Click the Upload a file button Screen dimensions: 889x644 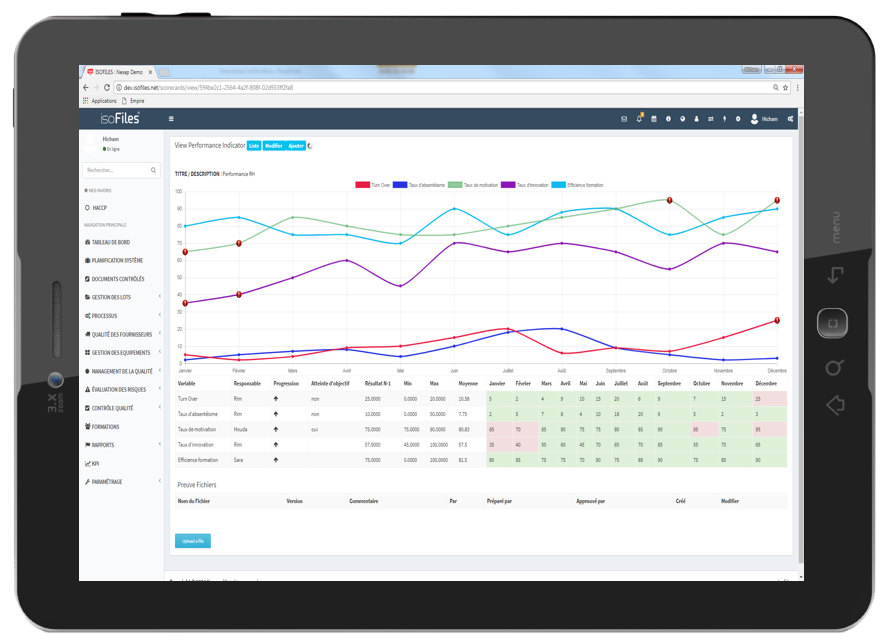click(193, 541)
